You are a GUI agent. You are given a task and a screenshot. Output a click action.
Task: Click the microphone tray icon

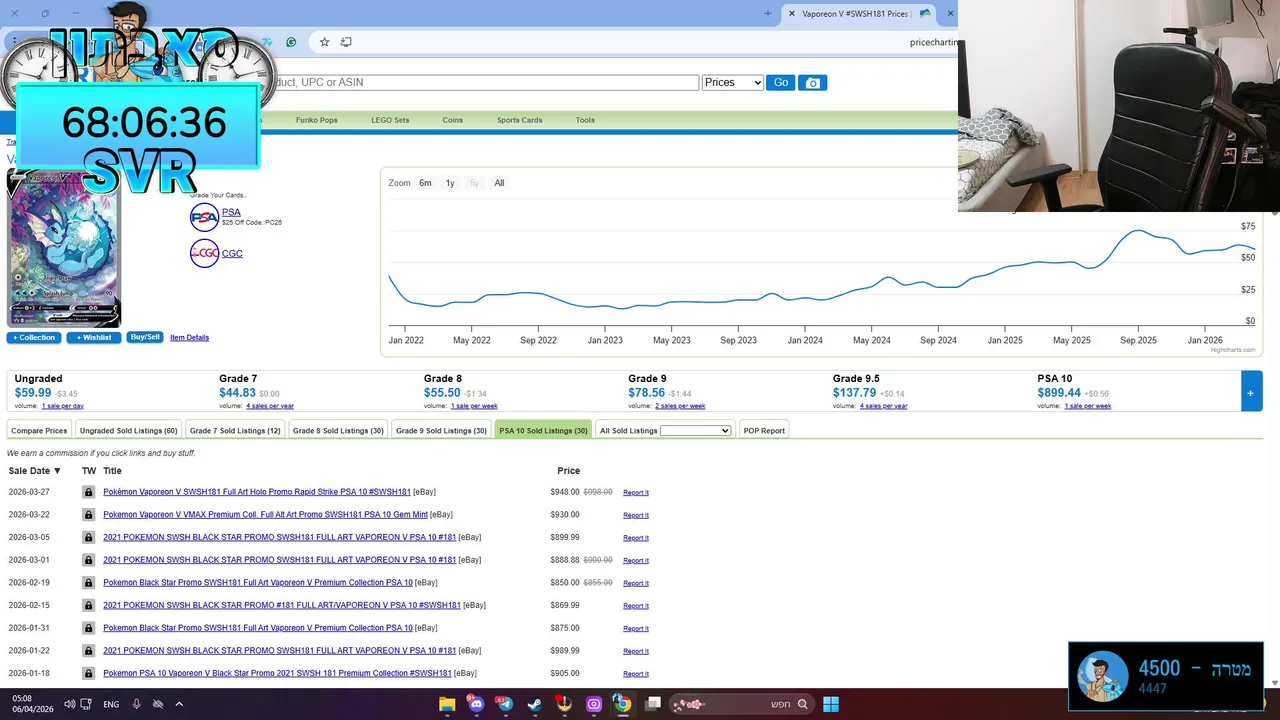(137, 704)
